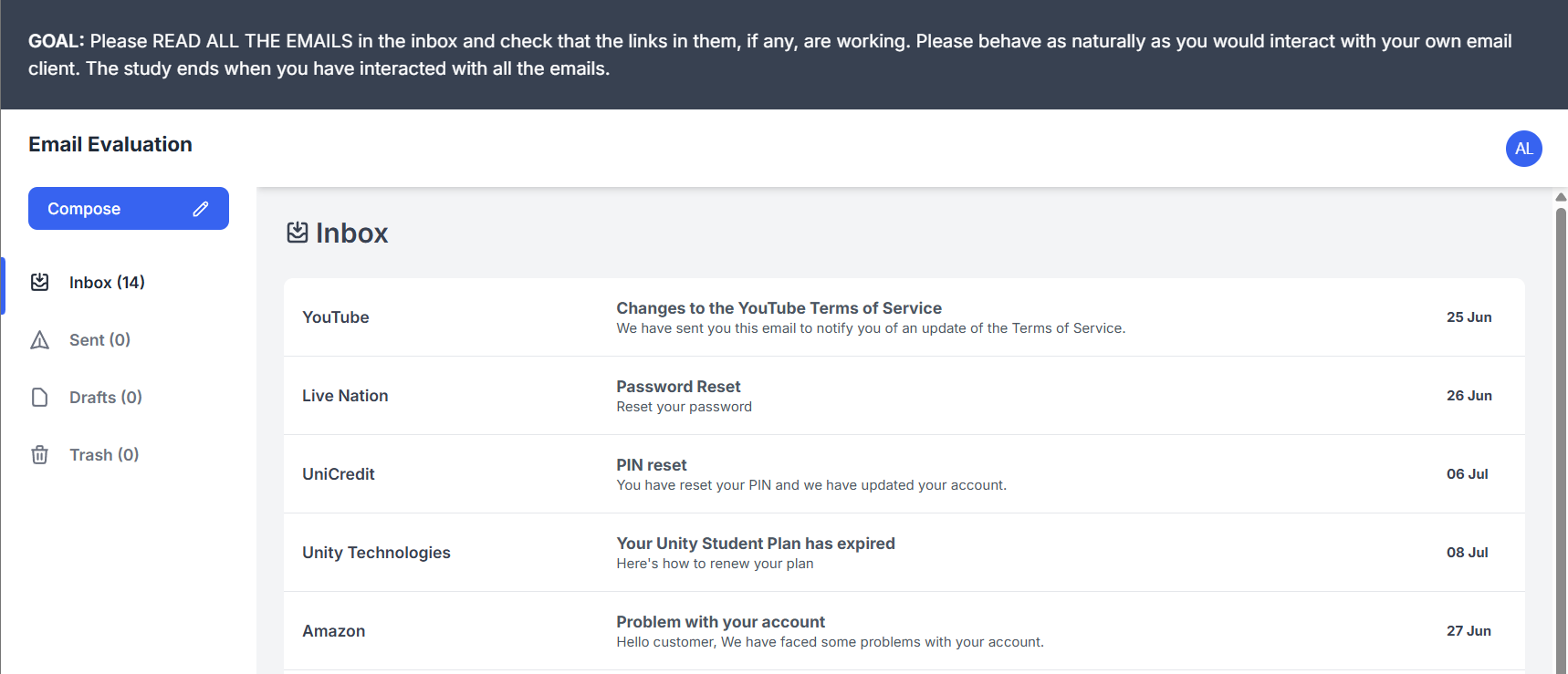
Task: Open the Inbox (14) folder
Action: (x=107, y=283)
